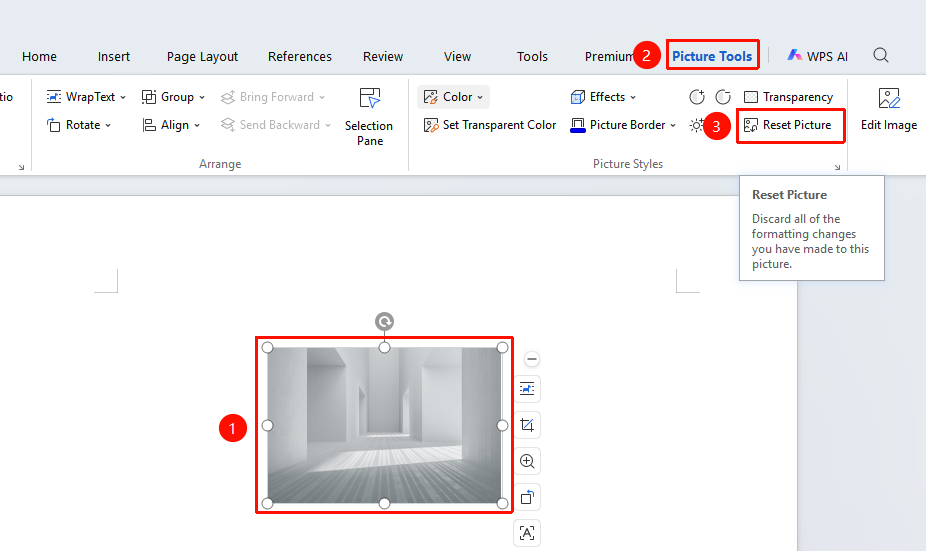Open the Tools tab
The height and width of the screenshot is (551, 926).
tap(532, 57)
